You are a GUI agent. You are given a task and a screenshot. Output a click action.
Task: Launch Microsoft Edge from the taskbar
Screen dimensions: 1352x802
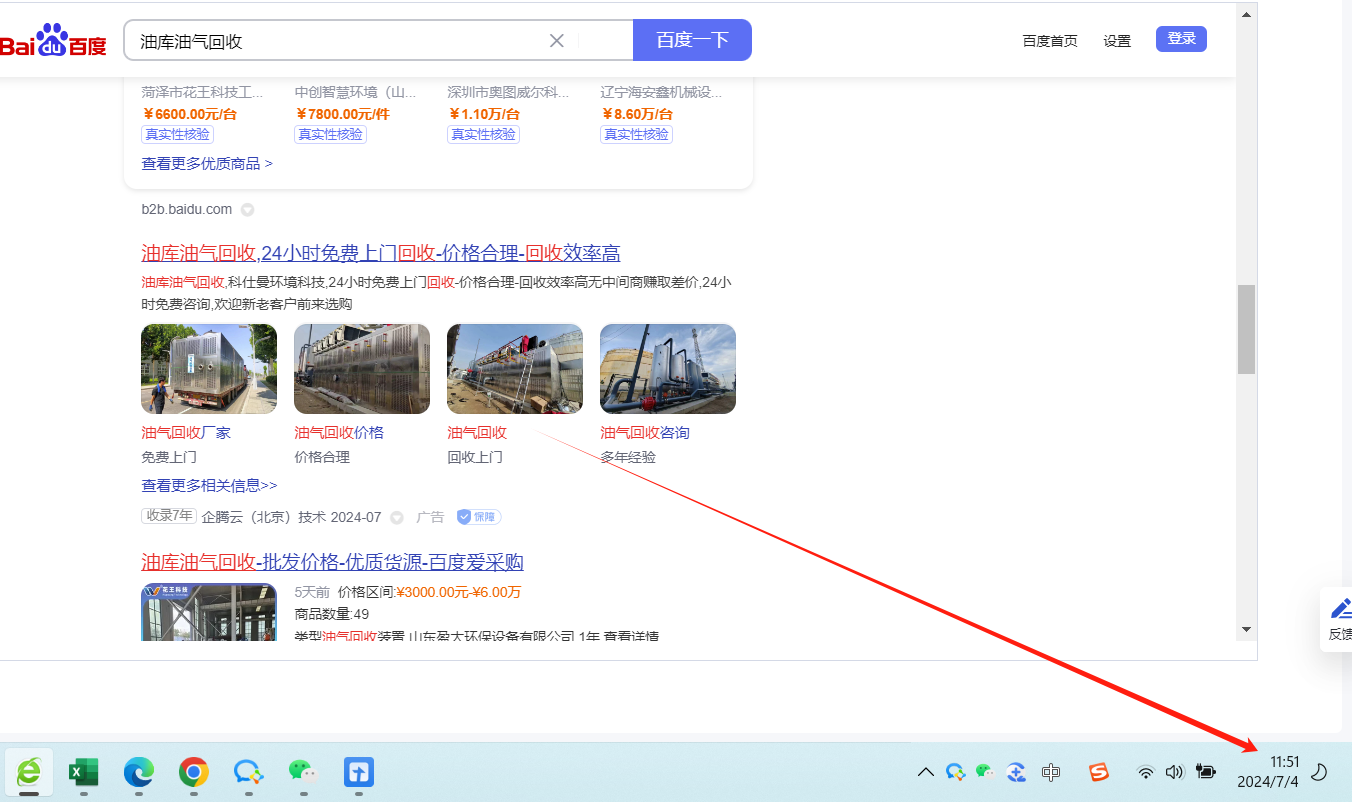[139, 772]
